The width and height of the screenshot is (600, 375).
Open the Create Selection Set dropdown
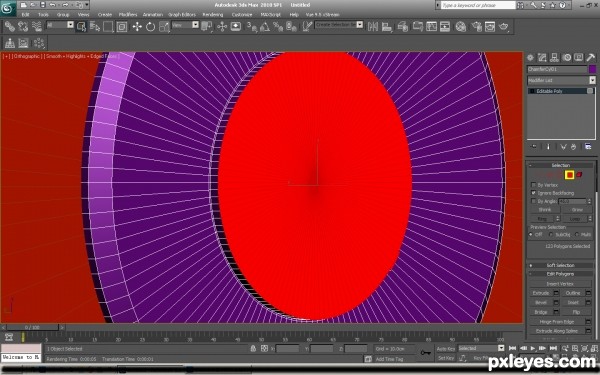click(x=359, y=24)
